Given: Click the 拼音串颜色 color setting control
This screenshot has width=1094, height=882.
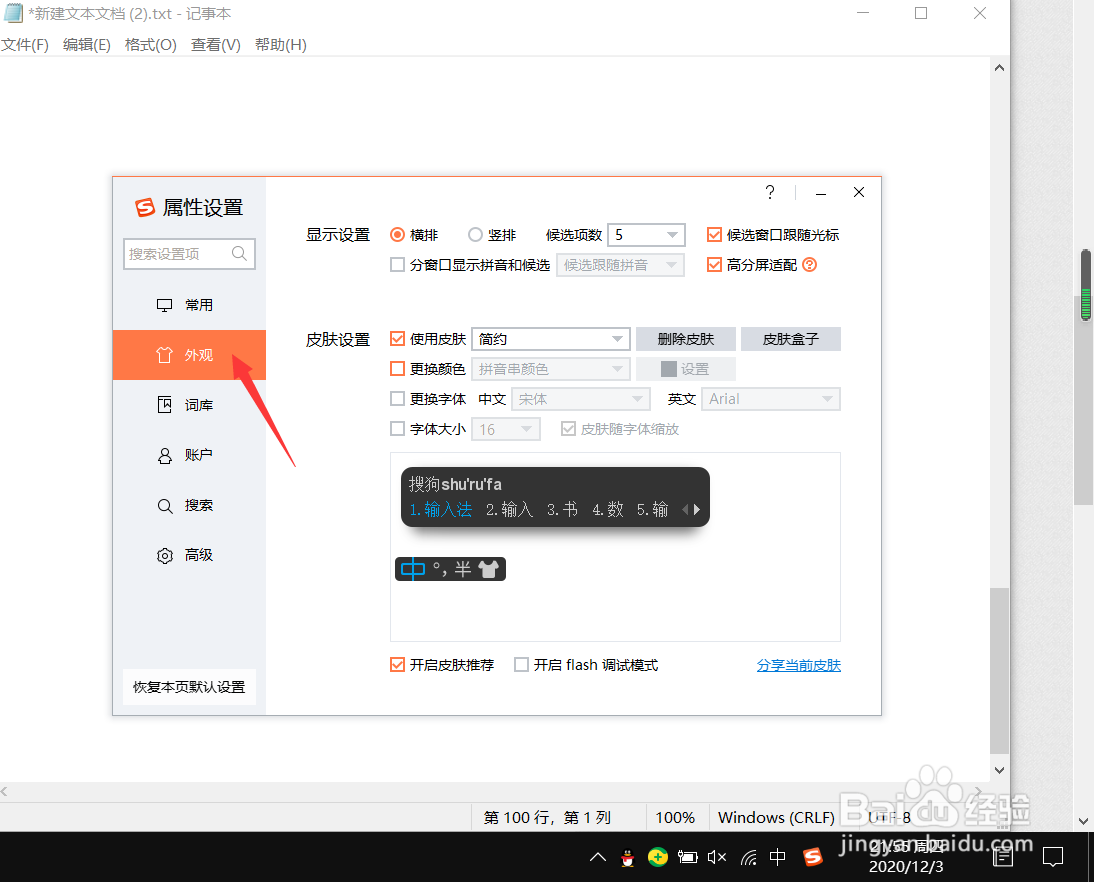Looking at the screenshot, I should pyautogui.click(x=550, y=368).
